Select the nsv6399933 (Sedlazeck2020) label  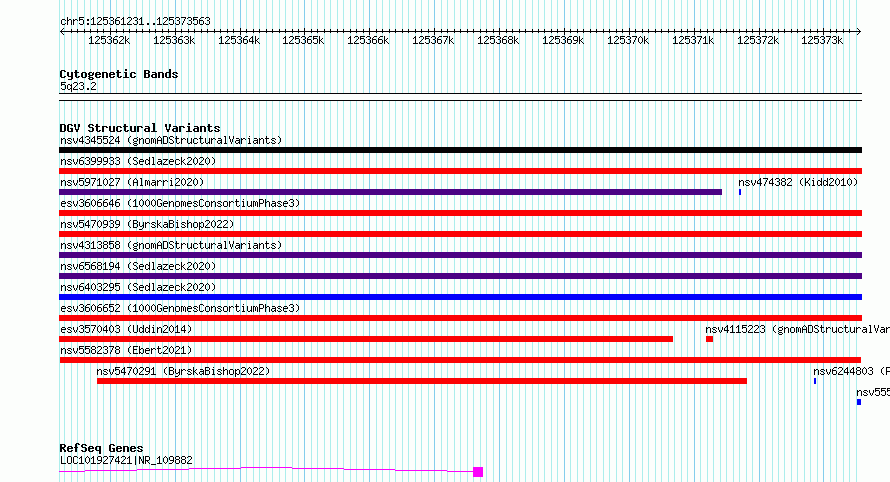pyautogui.click(x=138, y=161)
